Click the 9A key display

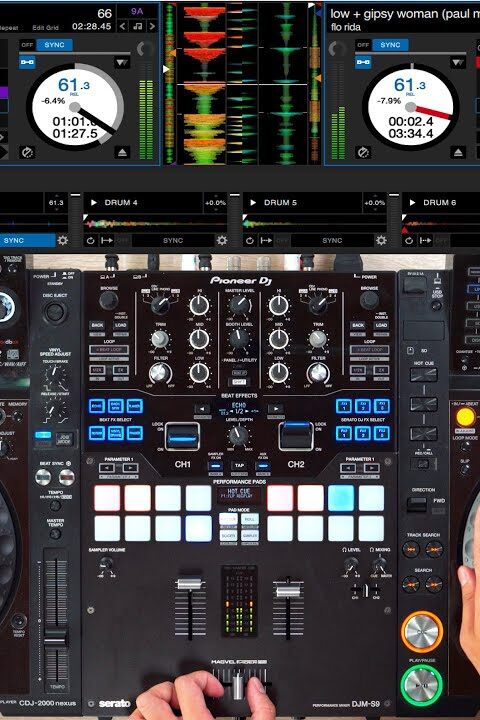coord(137,11)
